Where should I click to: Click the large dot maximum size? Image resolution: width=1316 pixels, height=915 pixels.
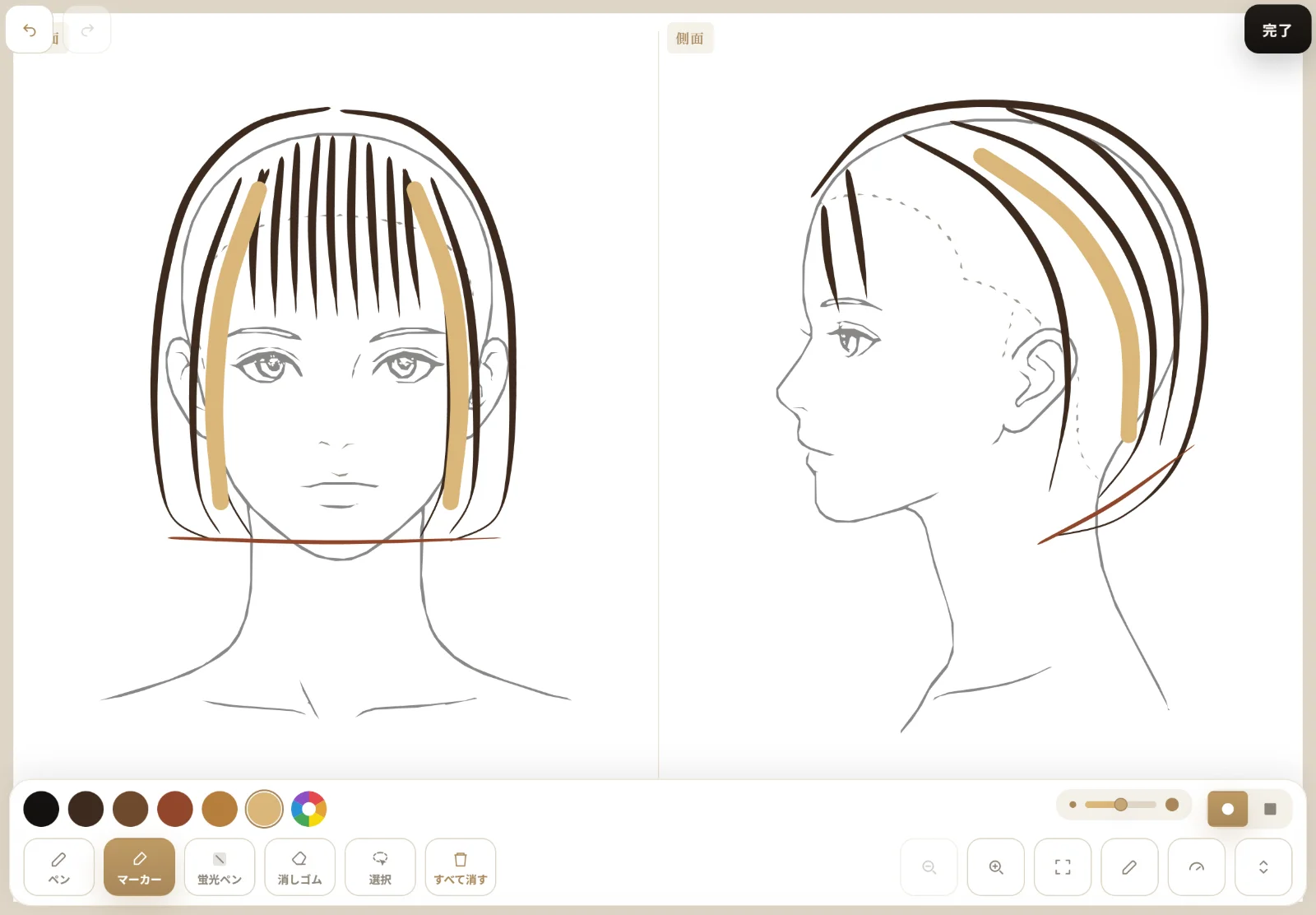point(1172,805)
